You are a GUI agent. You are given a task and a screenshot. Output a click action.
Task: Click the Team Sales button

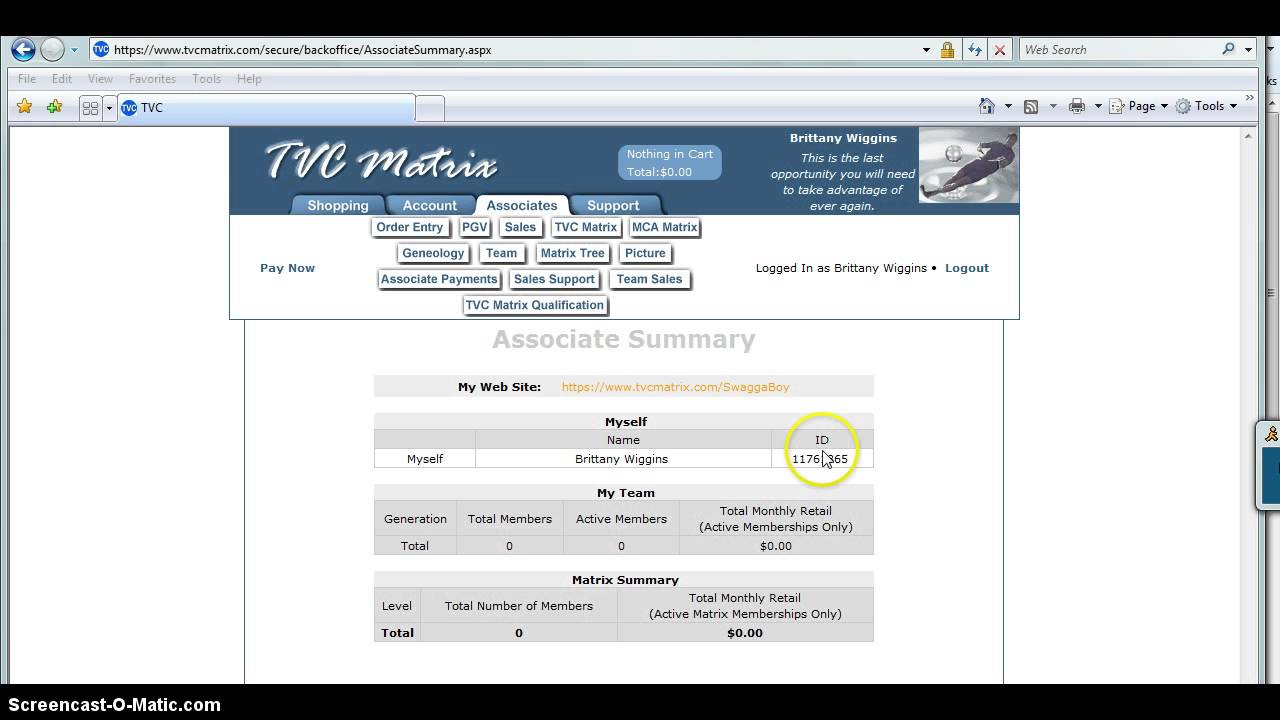tap(649, 279)
